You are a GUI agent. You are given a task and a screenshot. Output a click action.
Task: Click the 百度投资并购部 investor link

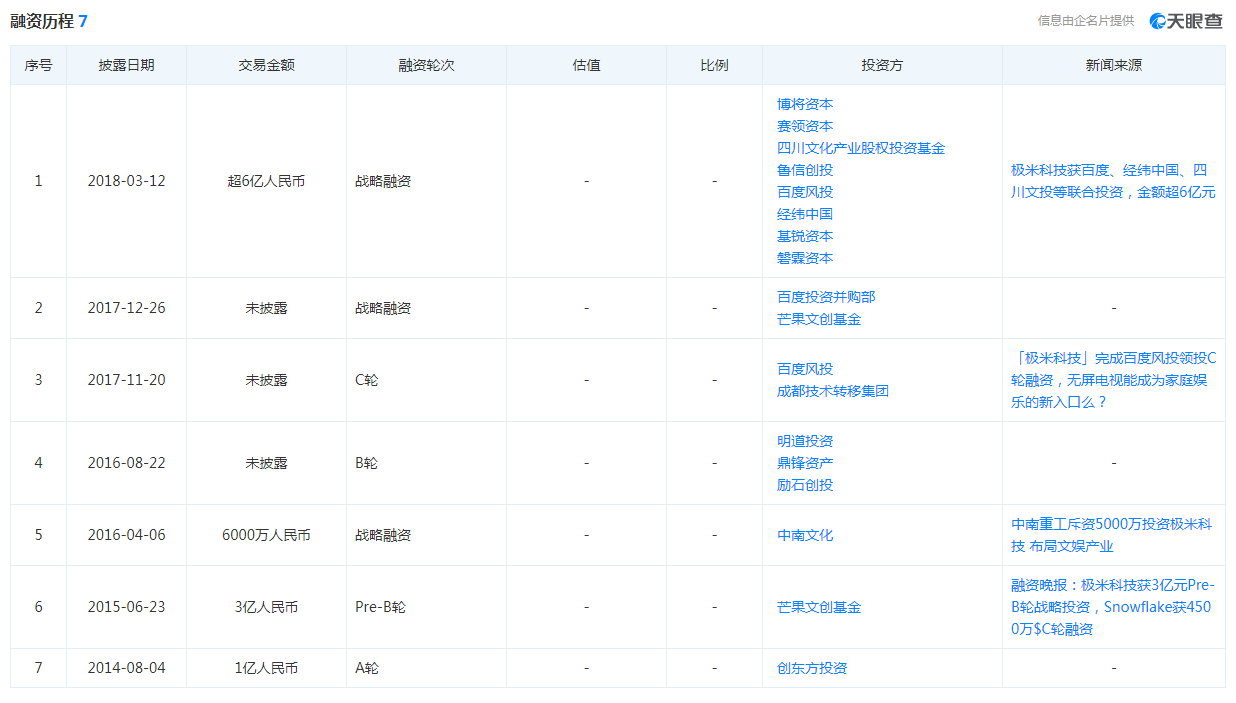(x=826, y=297)
